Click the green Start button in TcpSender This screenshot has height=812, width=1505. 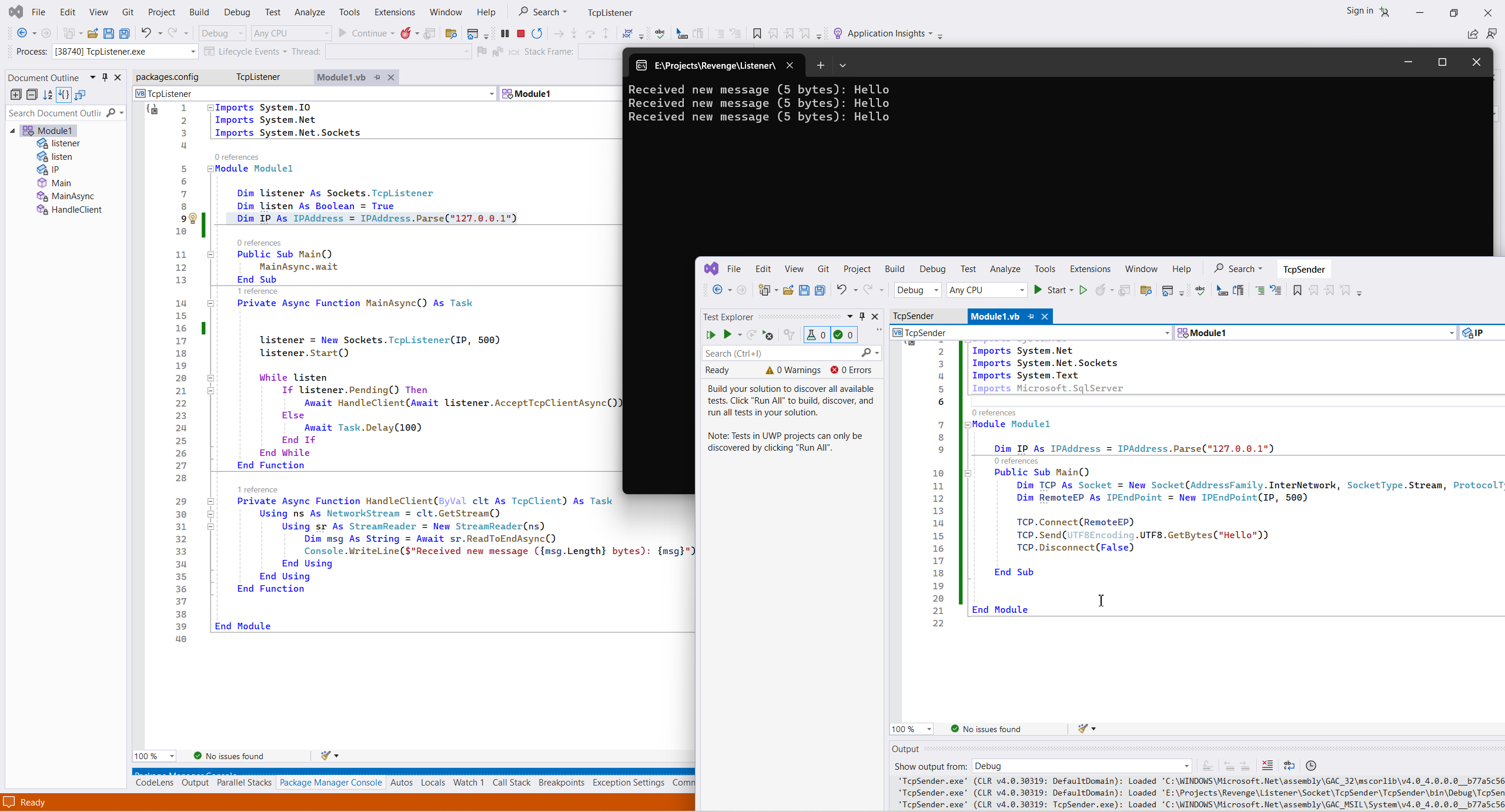pos(1050,290)
